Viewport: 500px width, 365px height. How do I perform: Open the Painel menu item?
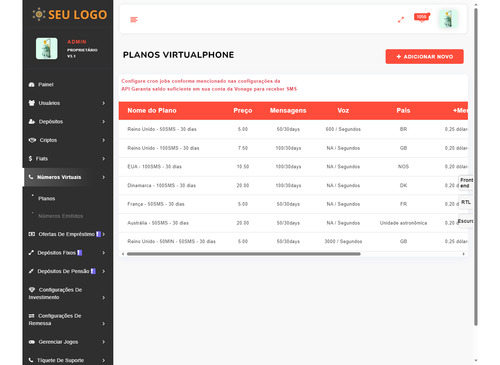point(68,85)
